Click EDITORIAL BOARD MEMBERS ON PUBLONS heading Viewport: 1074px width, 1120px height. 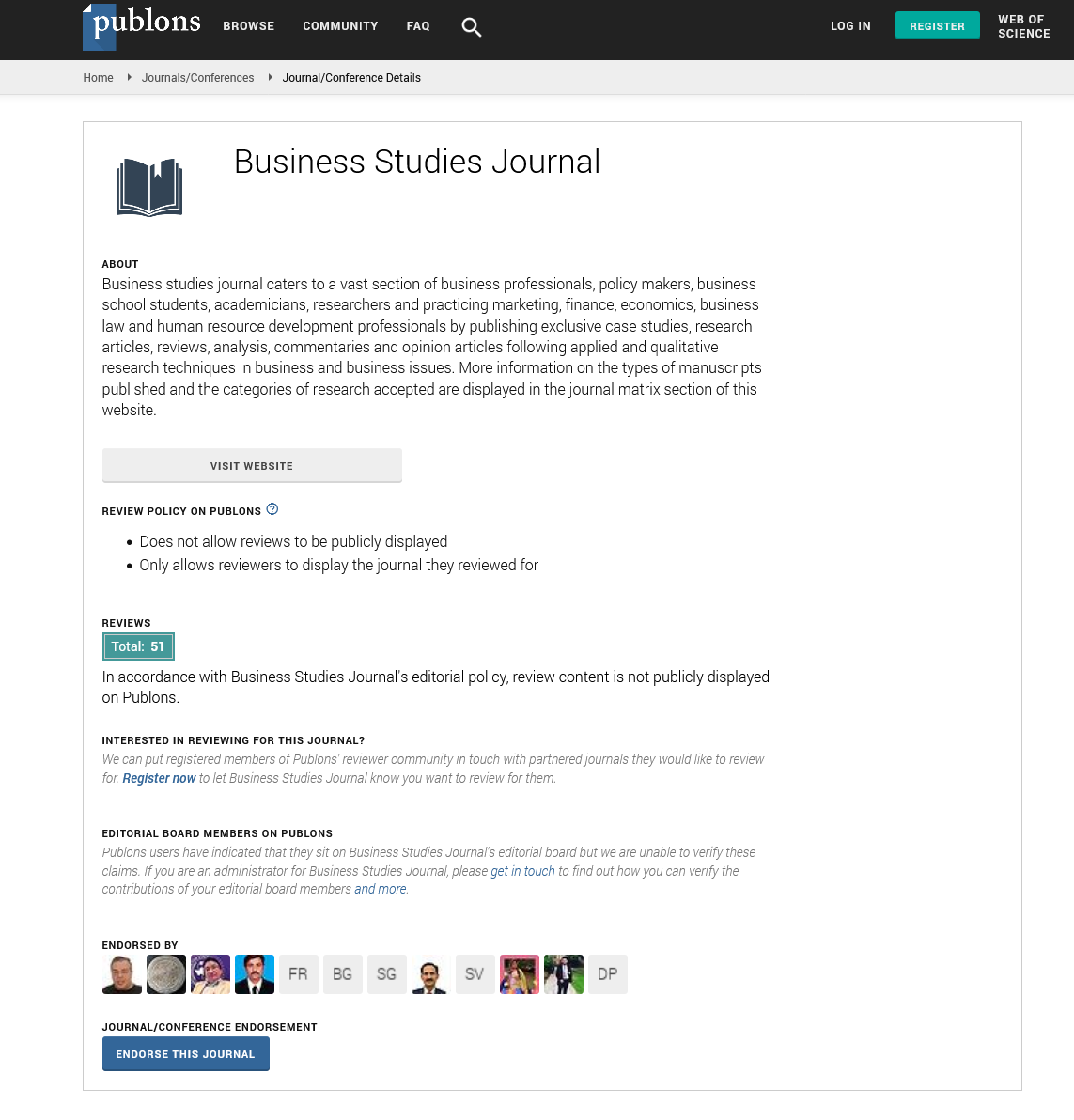(x=217, y=833)
